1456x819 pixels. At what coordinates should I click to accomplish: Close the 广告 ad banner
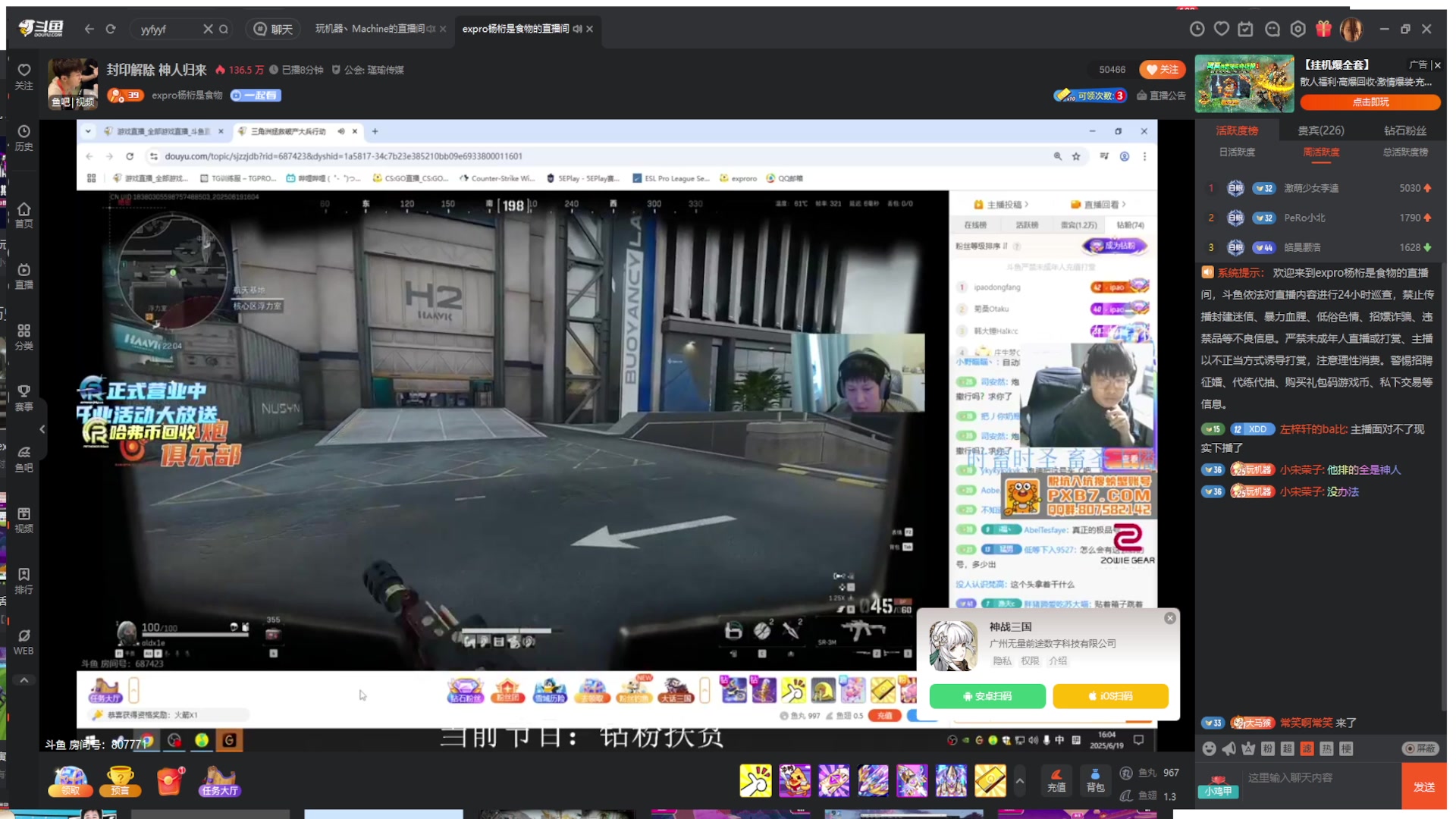[x=1437, y=65]
